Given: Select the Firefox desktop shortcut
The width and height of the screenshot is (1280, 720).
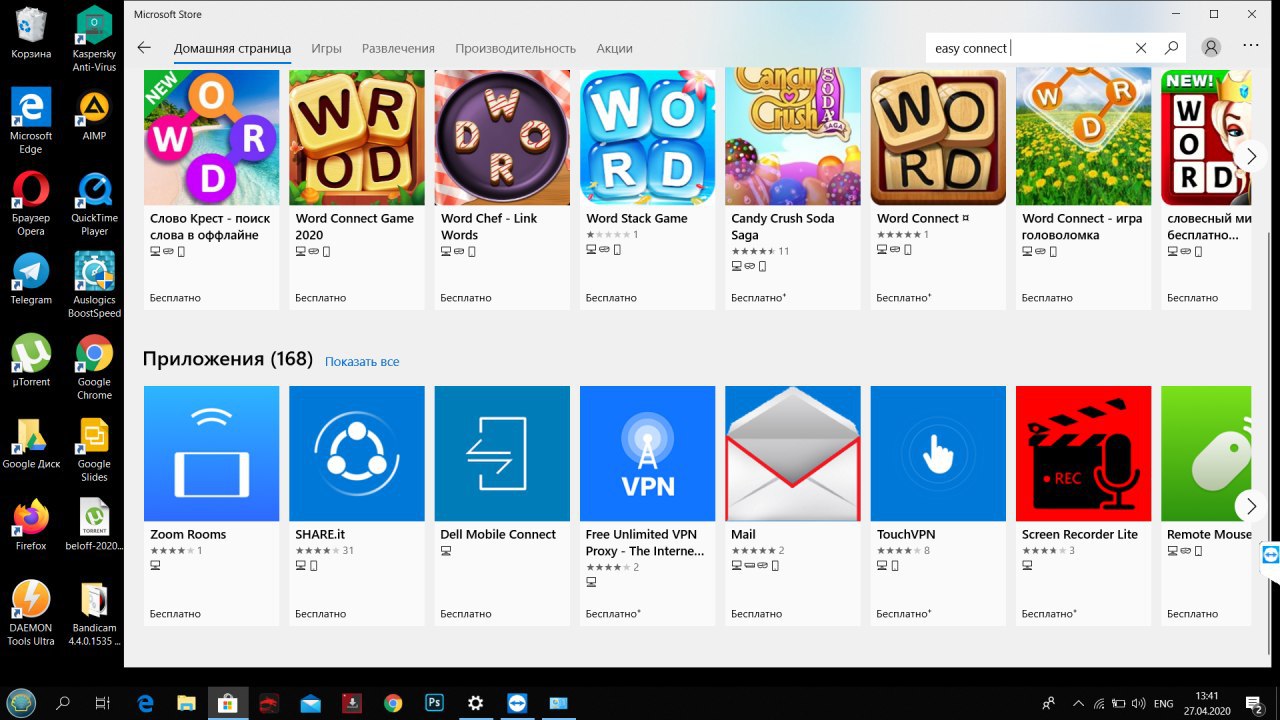Looking at the screenshot, I should (x=31, y=525).
